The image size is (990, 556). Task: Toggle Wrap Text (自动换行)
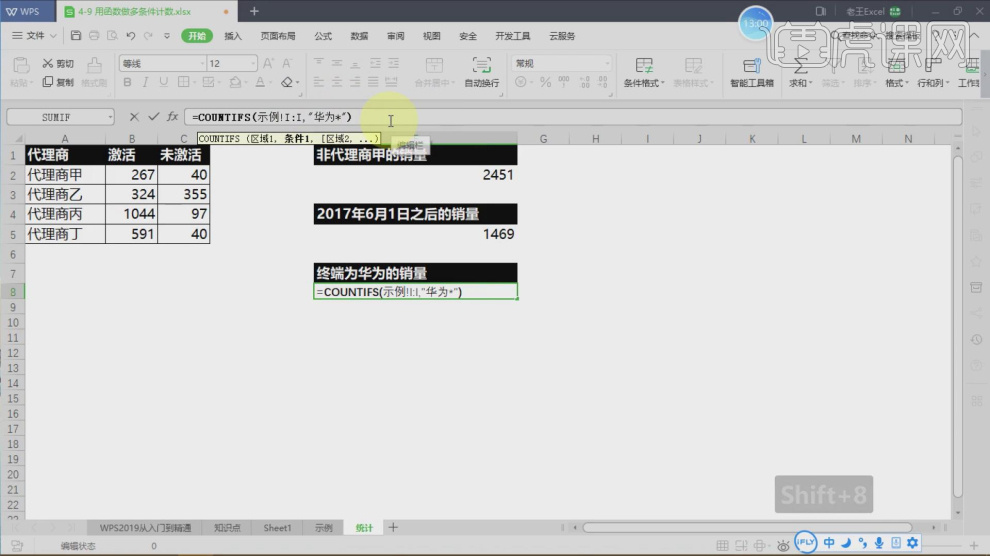tap(482, 71)
